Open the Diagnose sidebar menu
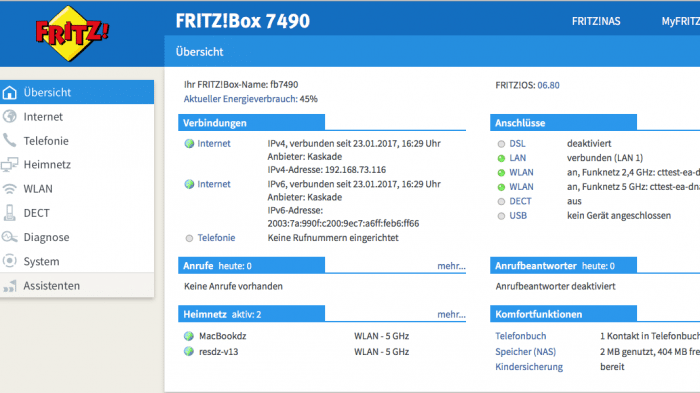The image size is (700, 393). [x=77, y=237]
